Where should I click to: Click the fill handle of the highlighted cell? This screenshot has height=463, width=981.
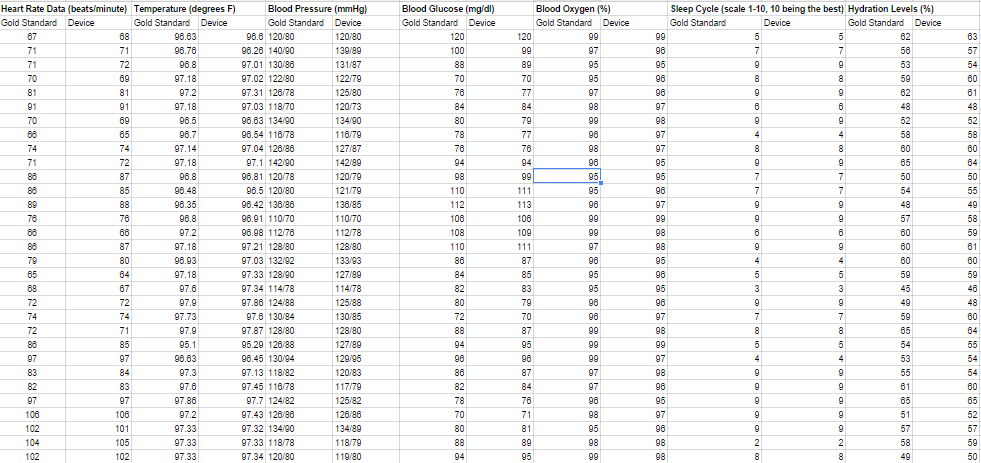click(600, 182)
